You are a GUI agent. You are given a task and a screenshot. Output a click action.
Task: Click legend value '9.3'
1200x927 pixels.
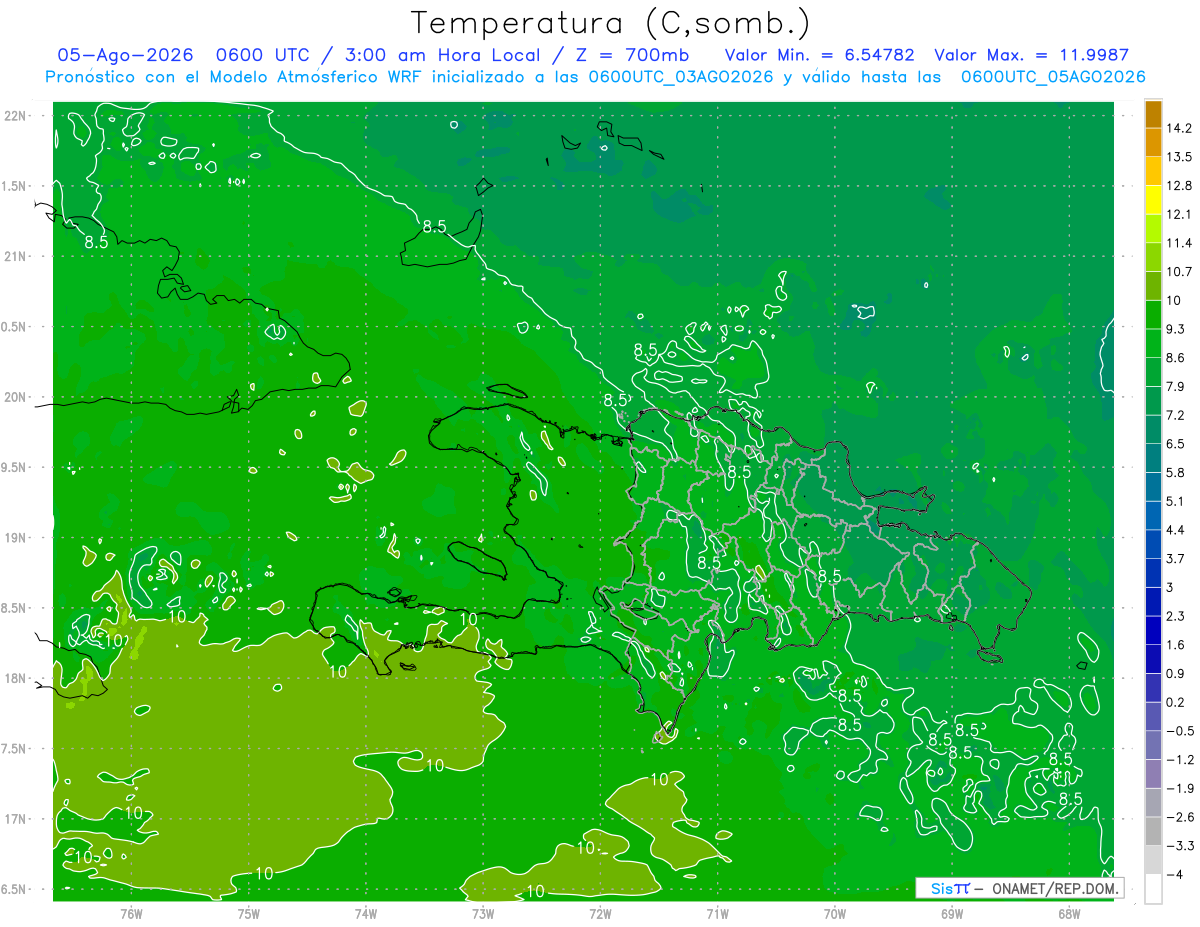pos(1176,328)
